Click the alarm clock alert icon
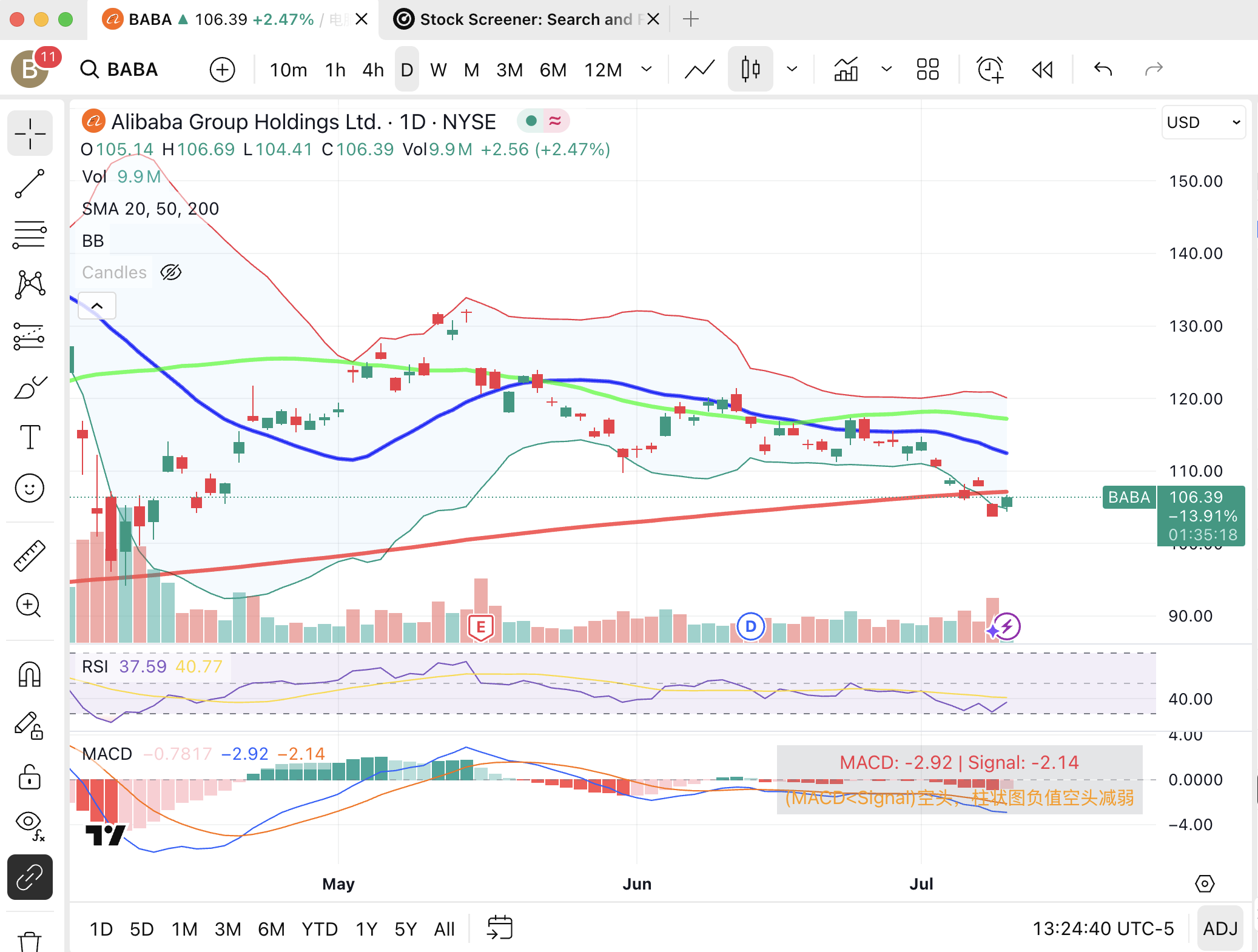The width and height of the screenshot is (1258, 952). pyautogui.click(x=990, y=70)
